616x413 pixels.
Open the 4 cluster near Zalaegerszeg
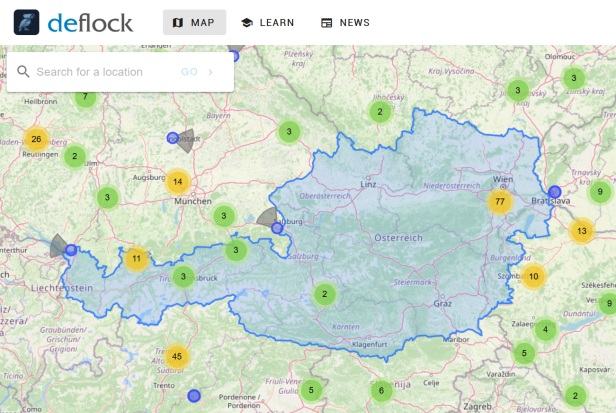tap(545, 329)
